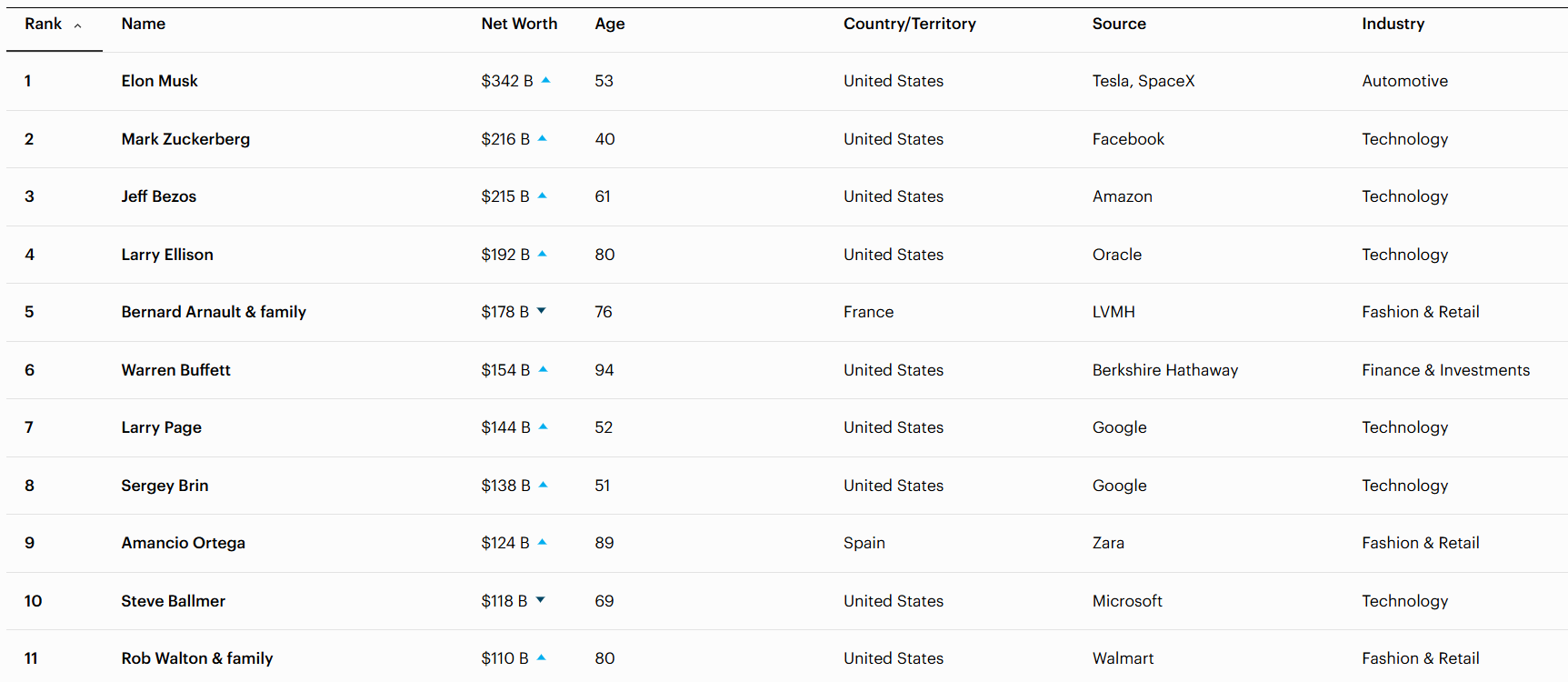The image size is (1568, 682).
Task: Open Larry Page's profile
Action: coord(162,427)
